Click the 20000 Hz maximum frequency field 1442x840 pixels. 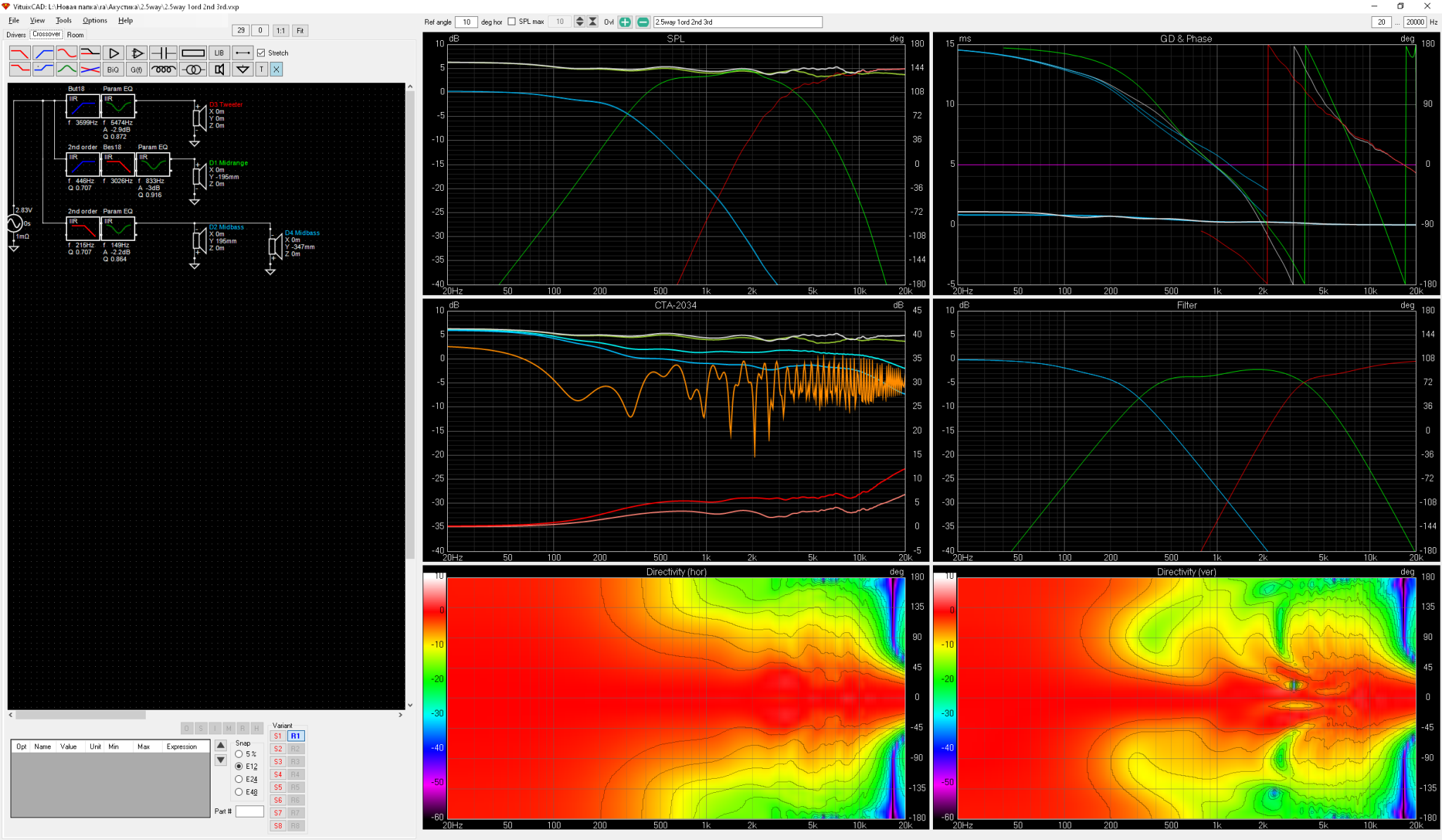click(1415, 22)
